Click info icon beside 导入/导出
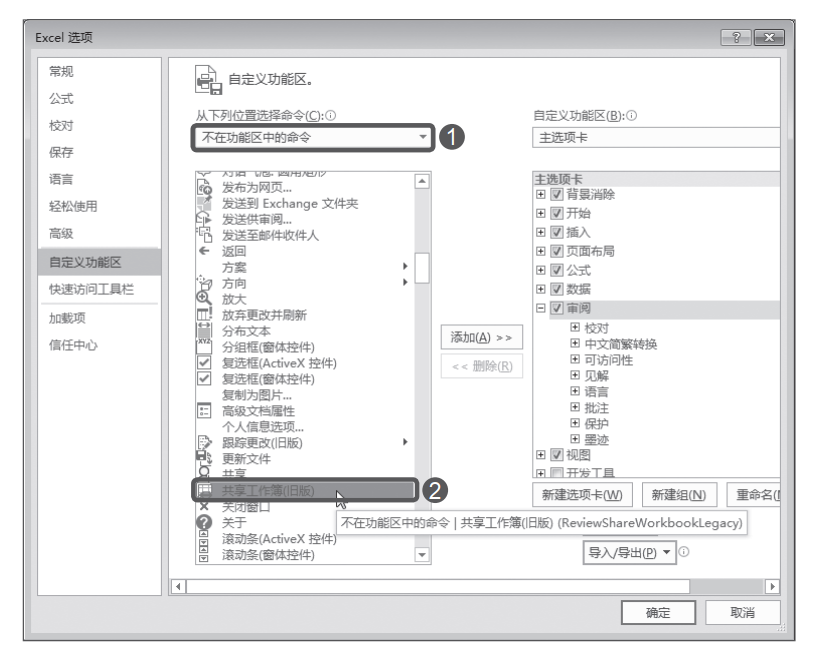 pos(684,552)
